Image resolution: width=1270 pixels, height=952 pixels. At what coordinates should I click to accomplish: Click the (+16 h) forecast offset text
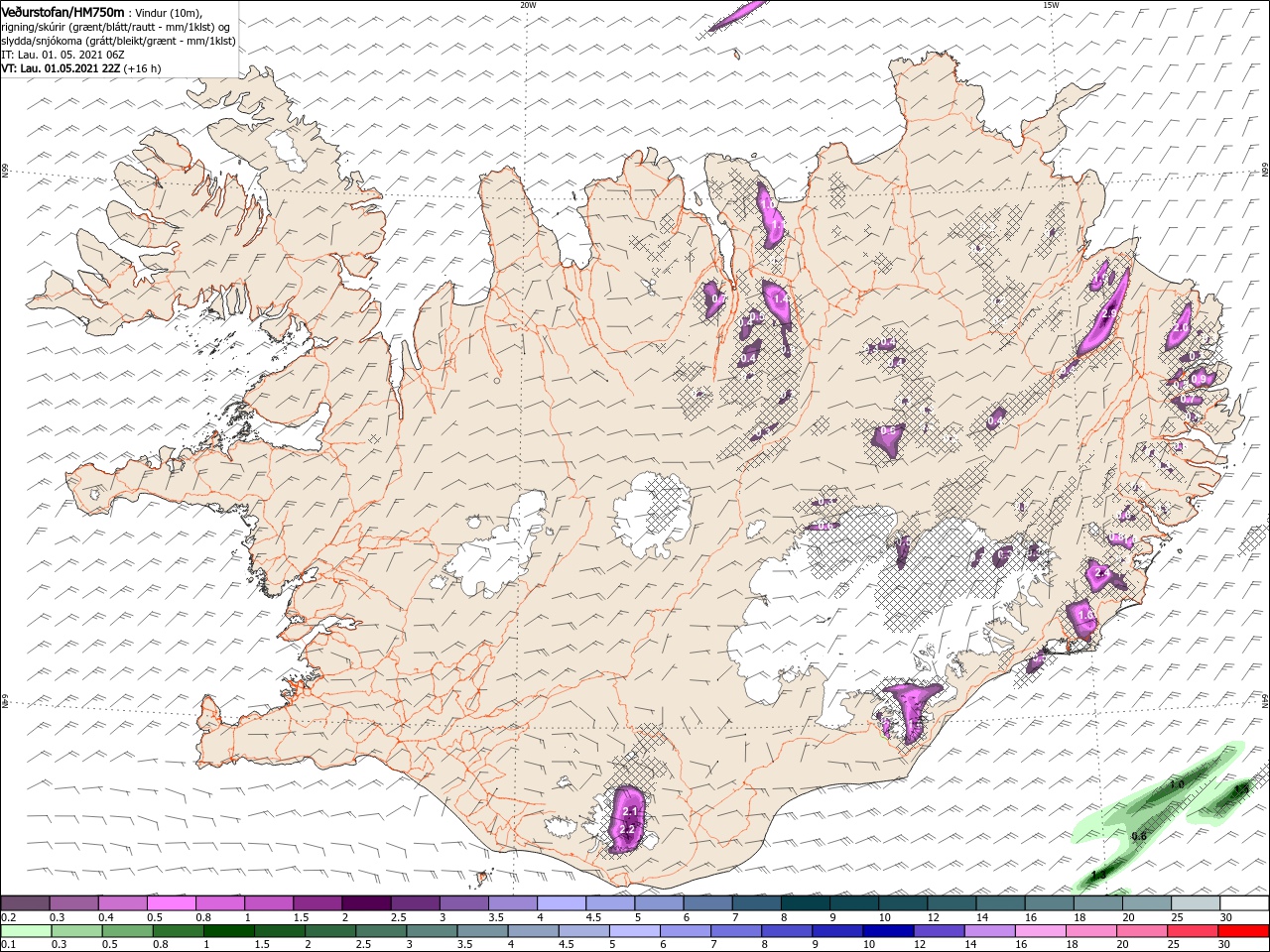click(x=142, y=68)
